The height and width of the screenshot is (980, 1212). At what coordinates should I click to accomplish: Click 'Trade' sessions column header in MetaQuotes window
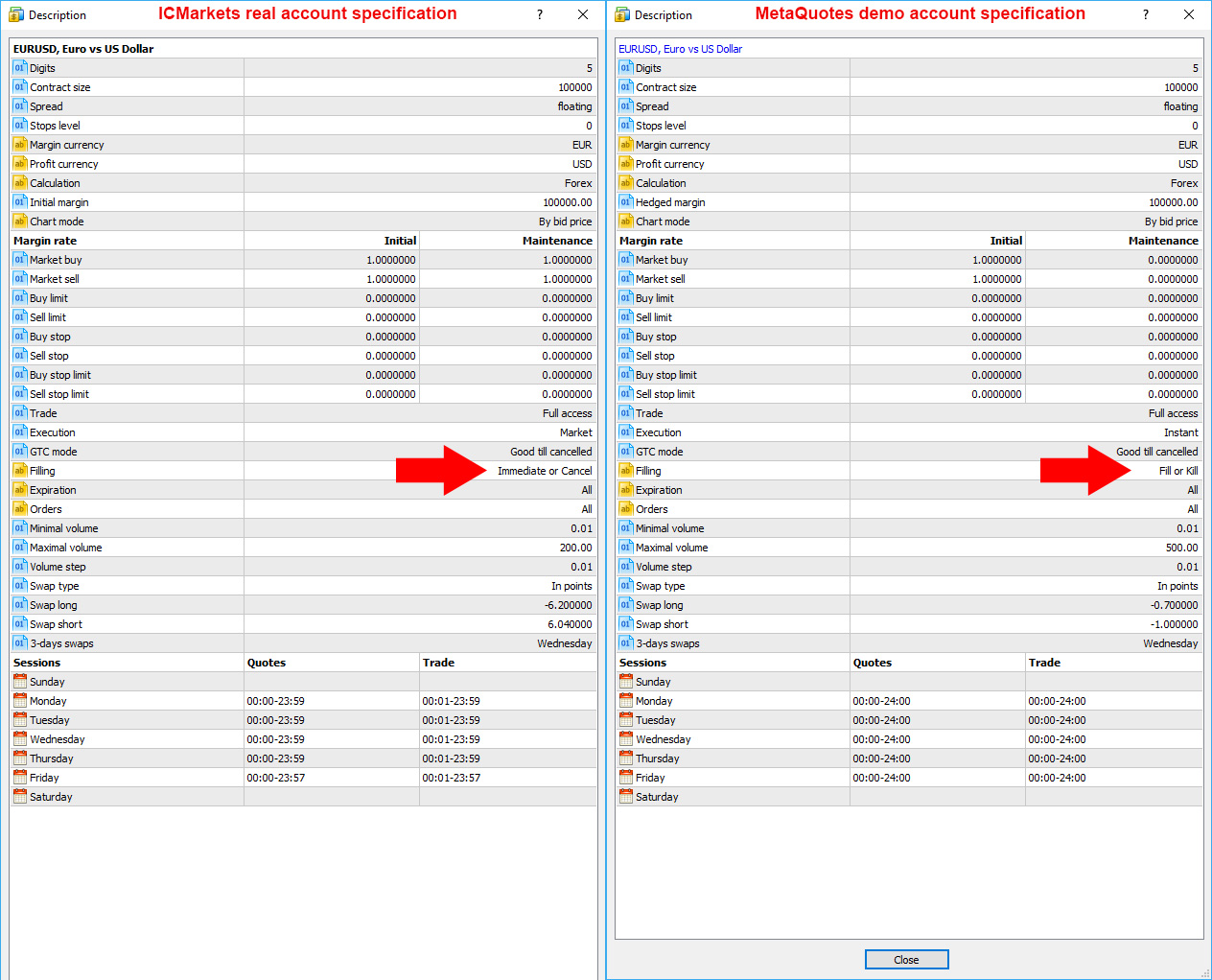1044,663
